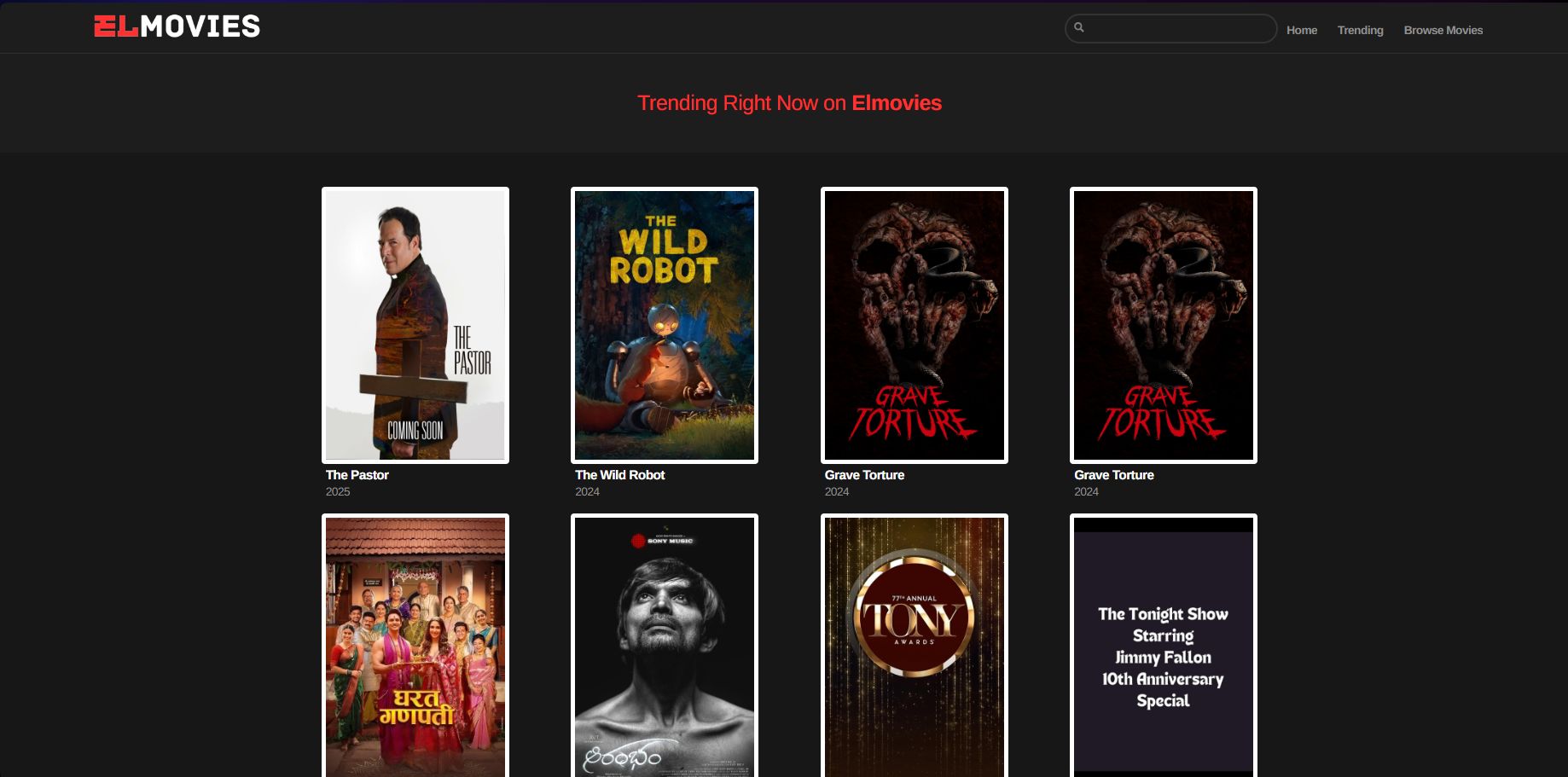Open the Grave Torture poster above the Tonight Show

1164,325
